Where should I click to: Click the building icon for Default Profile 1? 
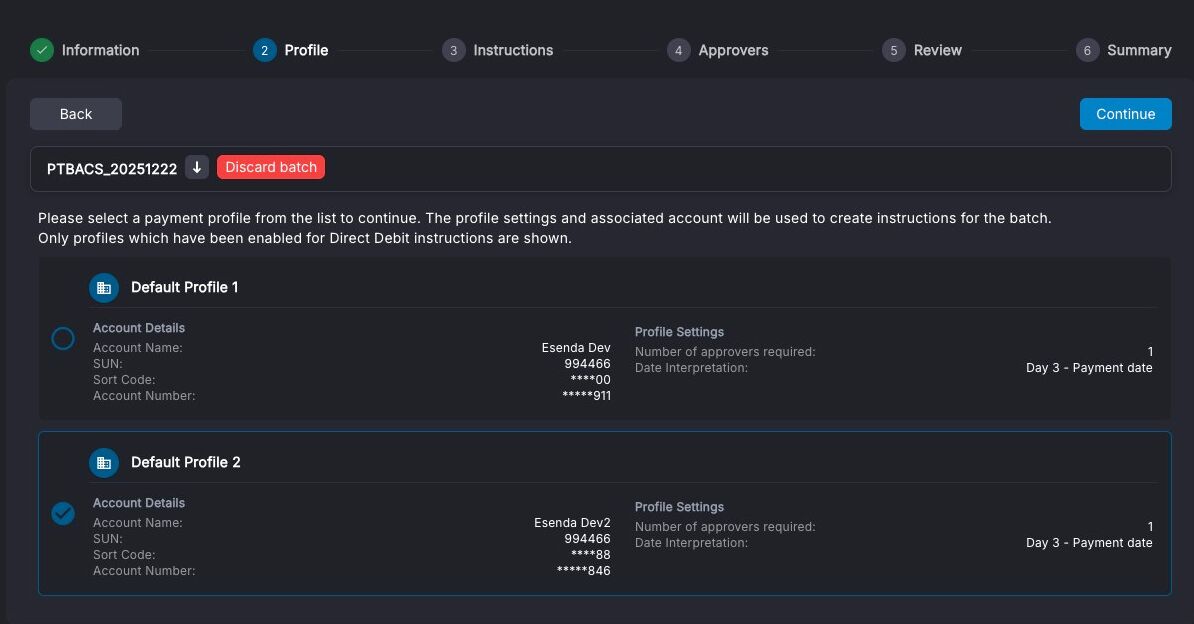(104, 288)
